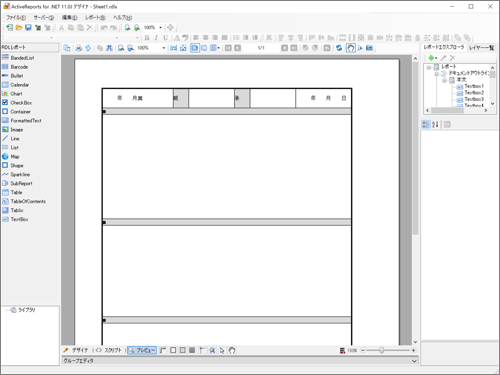Click the fit-width icon in preview toolbar
Image resolution: width=500 pixels, height=375 pixels.
coord(174,48)
